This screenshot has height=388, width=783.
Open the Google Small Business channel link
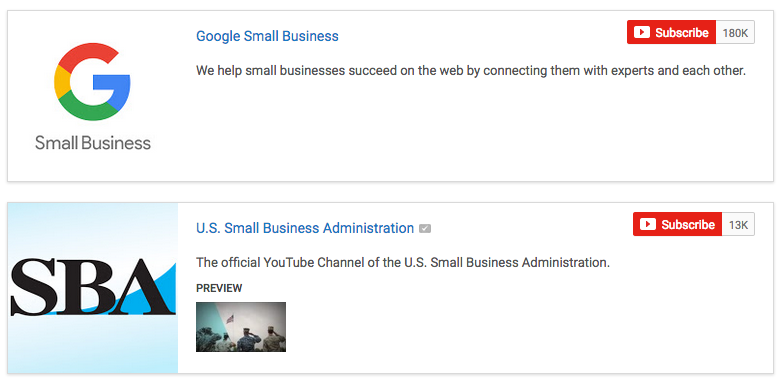coord(267,36)
